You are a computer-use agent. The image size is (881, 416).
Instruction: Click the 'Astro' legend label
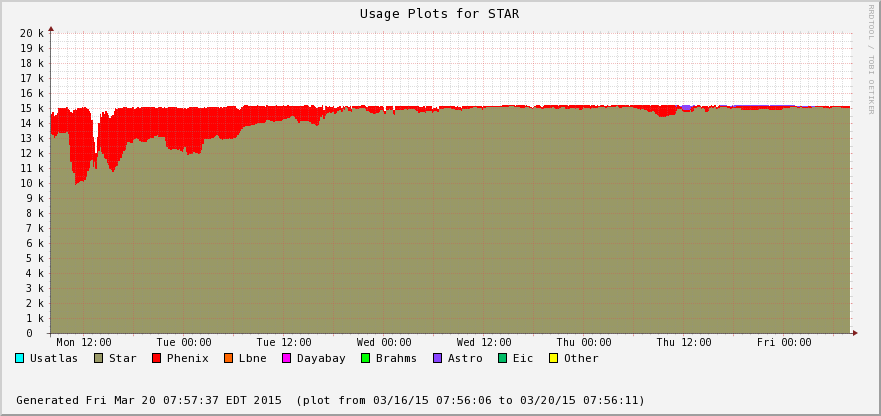[x=465, y=358]
